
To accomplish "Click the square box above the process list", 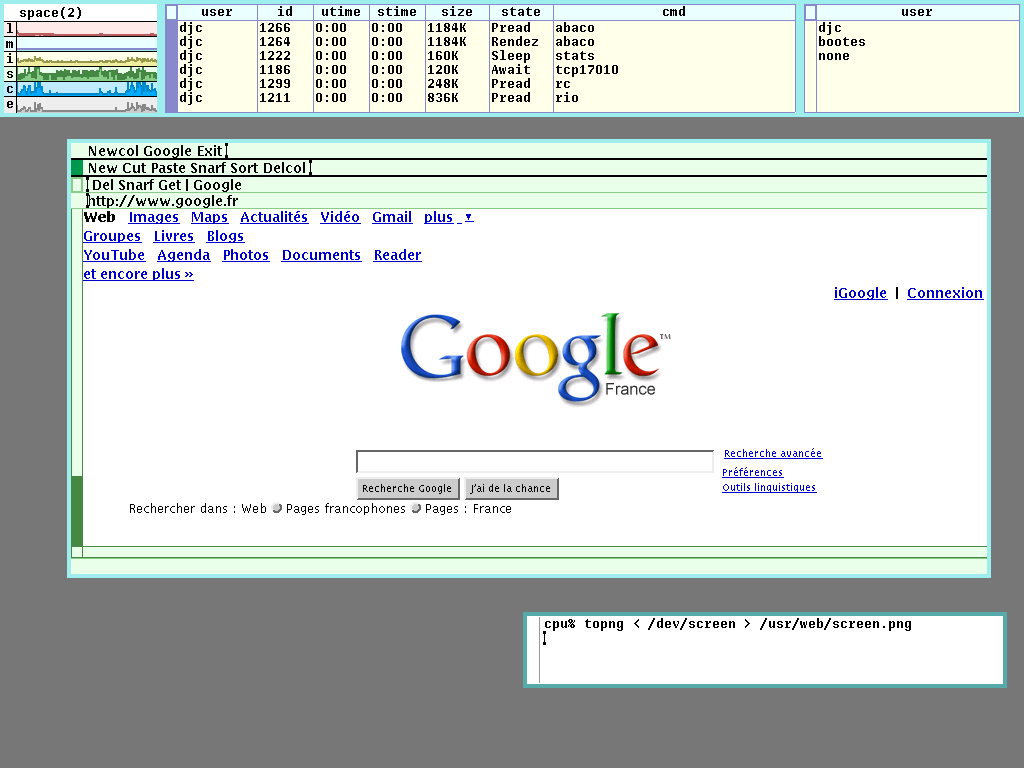I will coord(172,12).
